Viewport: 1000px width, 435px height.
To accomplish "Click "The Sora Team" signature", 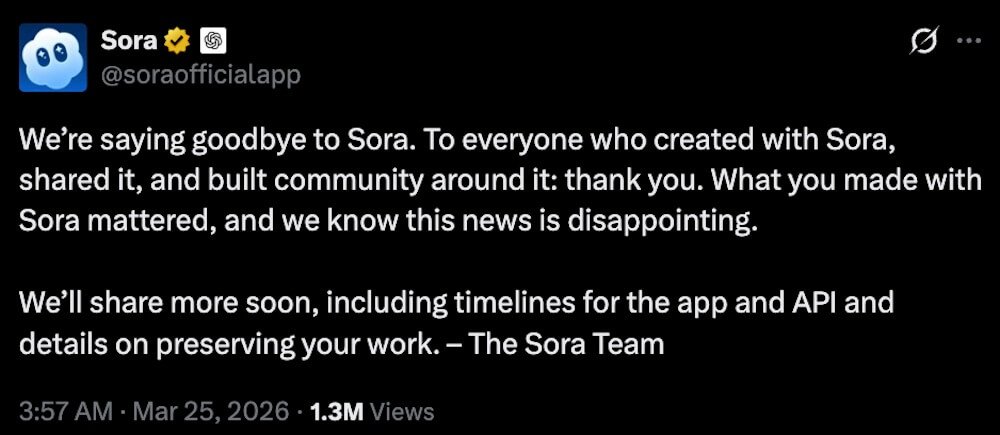I will pyautogui.click(x=566, y=344).
